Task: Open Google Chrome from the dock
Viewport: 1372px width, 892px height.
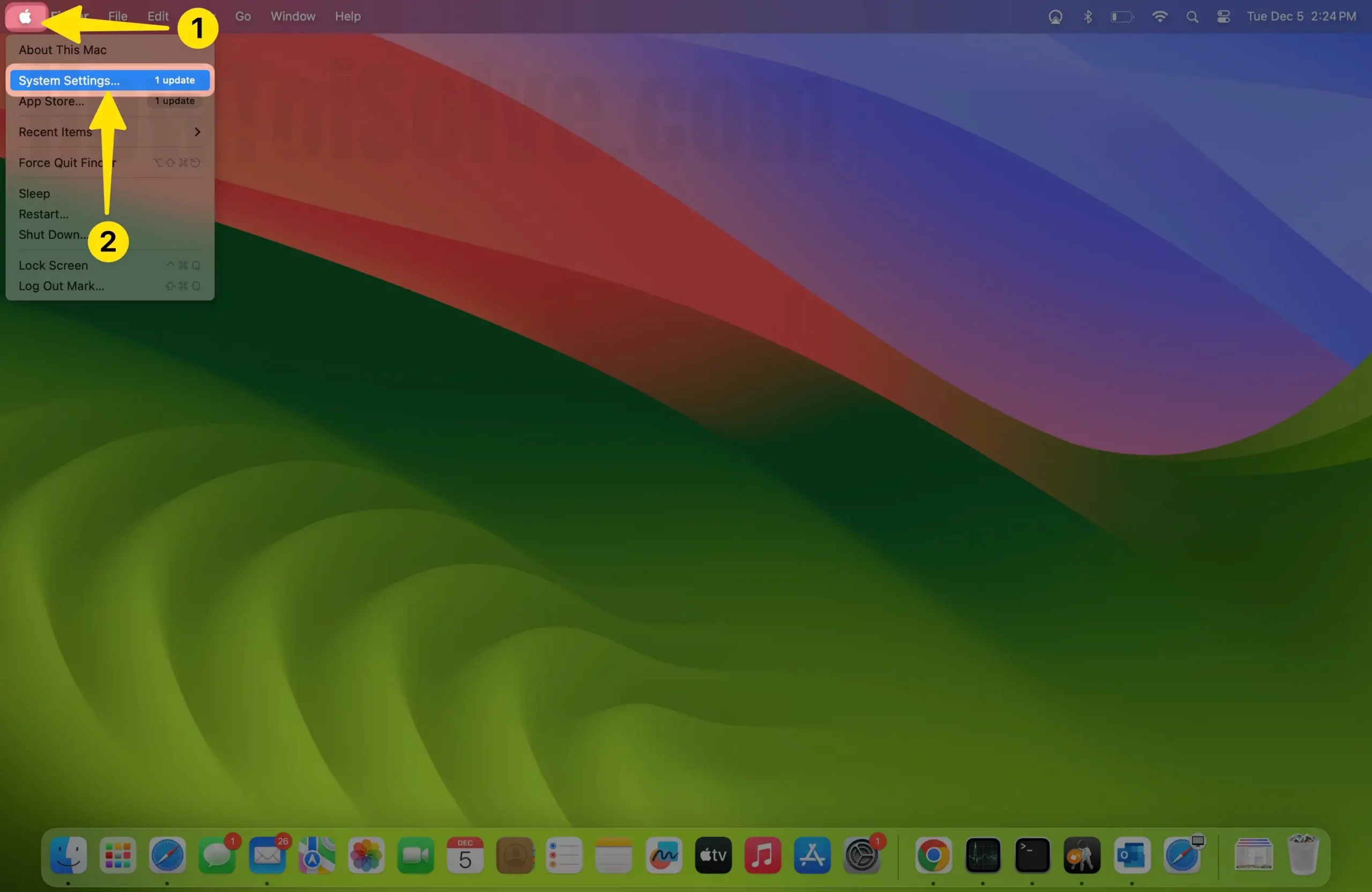Action: click(x=933, y=855)
